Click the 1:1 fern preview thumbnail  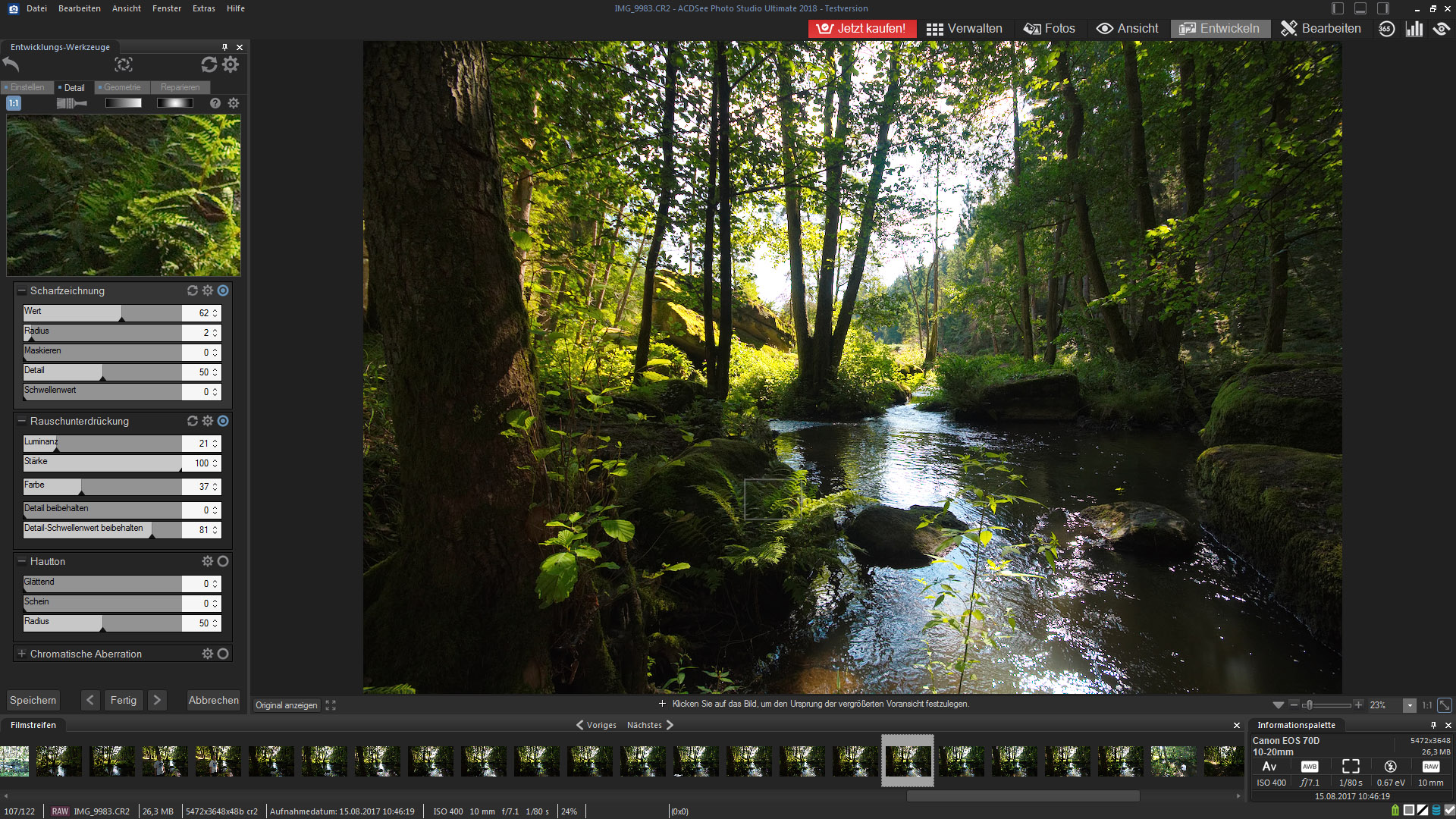pyautogui.click(x=124, y=196)
